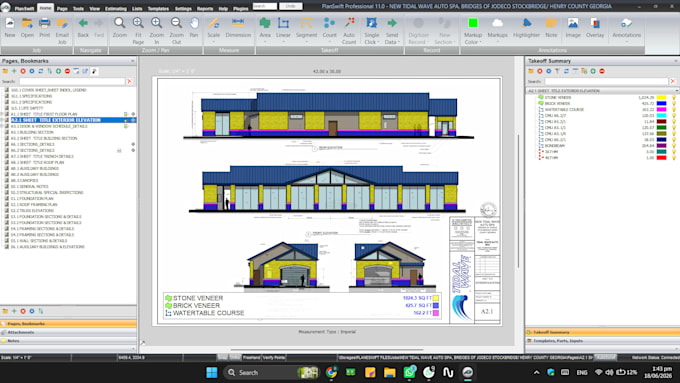Select the Dimension measure tool
680x383 pixels.
[x=238, y=27]
